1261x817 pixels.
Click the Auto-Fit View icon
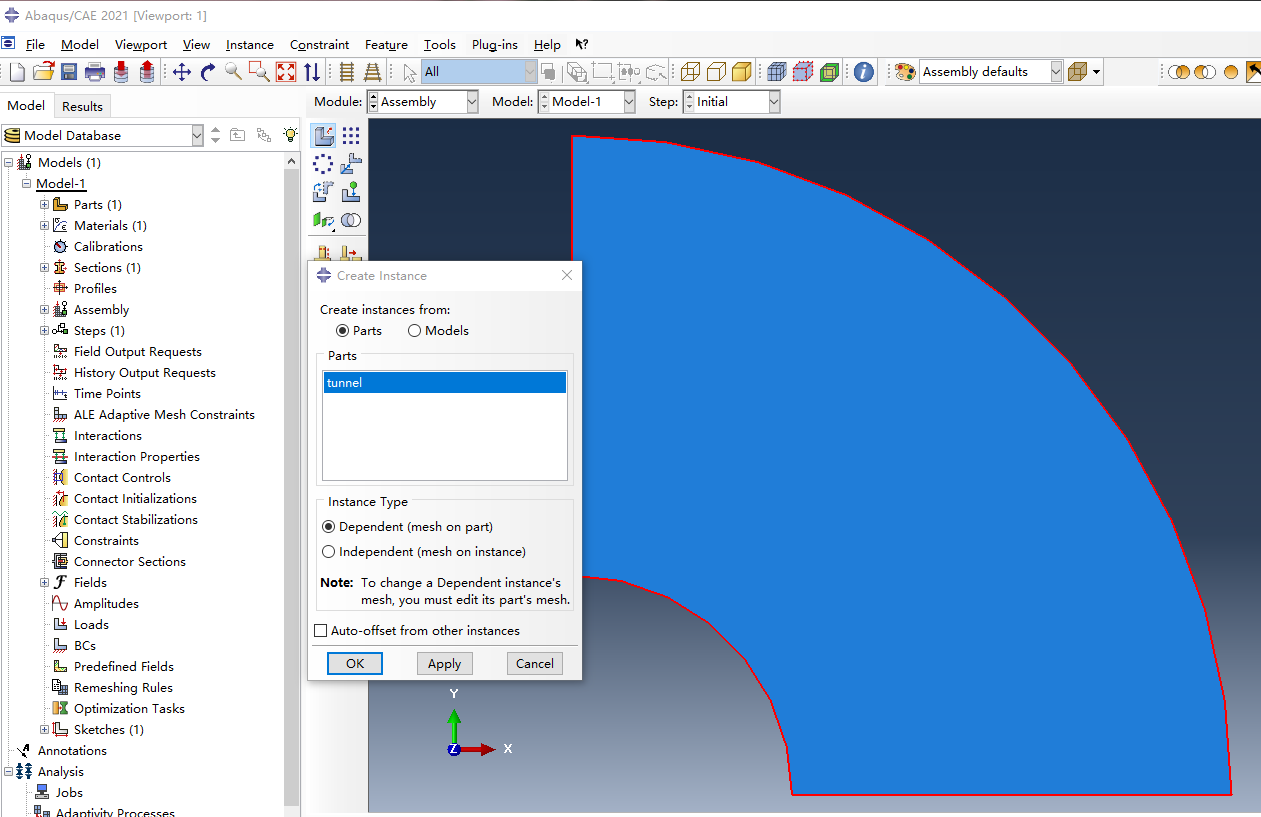pyautogui.click(x=286, y=72)
